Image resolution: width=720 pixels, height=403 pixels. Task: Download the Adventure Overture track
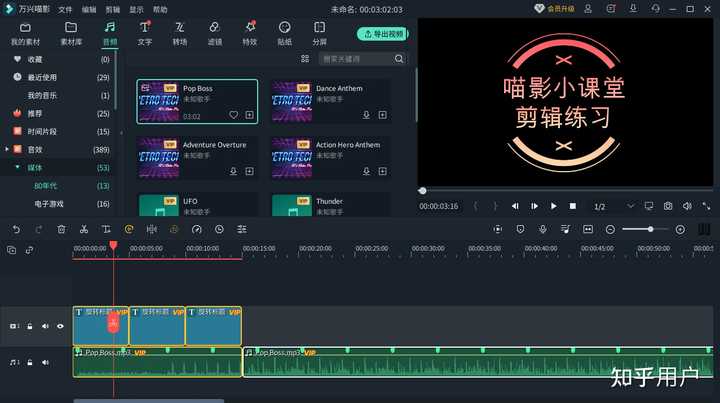[233, 171]
